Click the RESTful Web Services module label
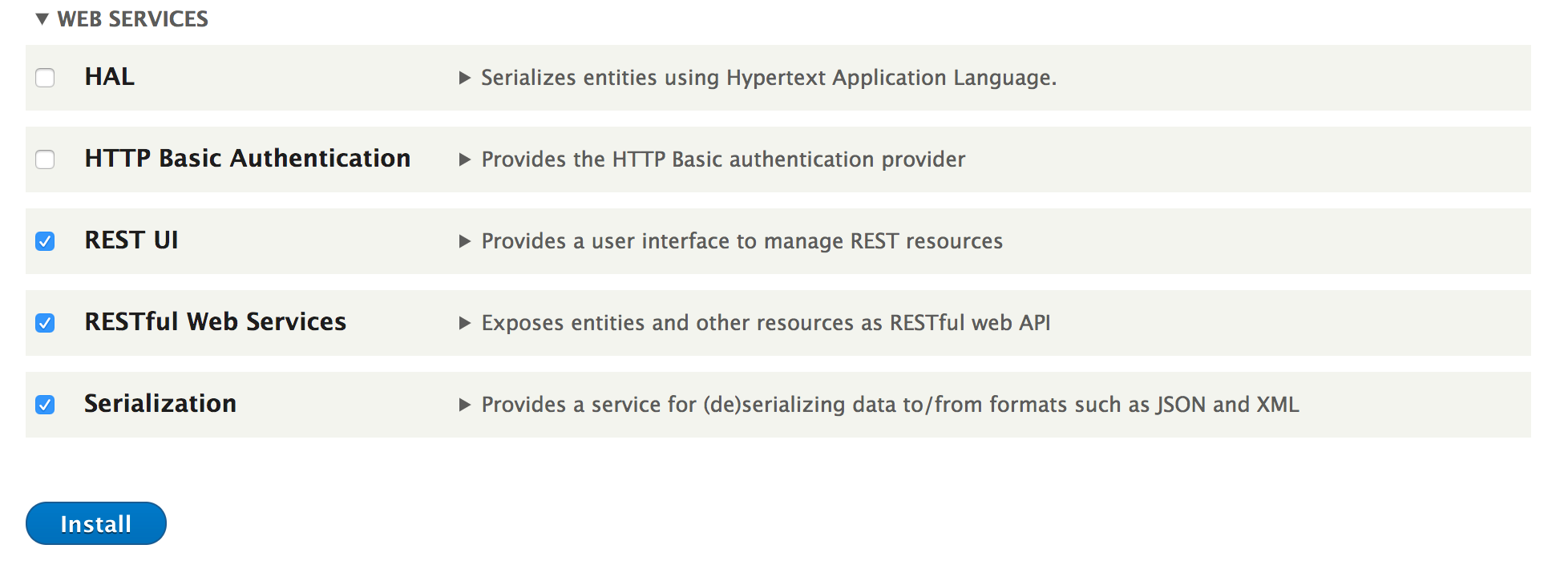The height and width of the screenshot is (577, 1568). [x=215, y=322]
